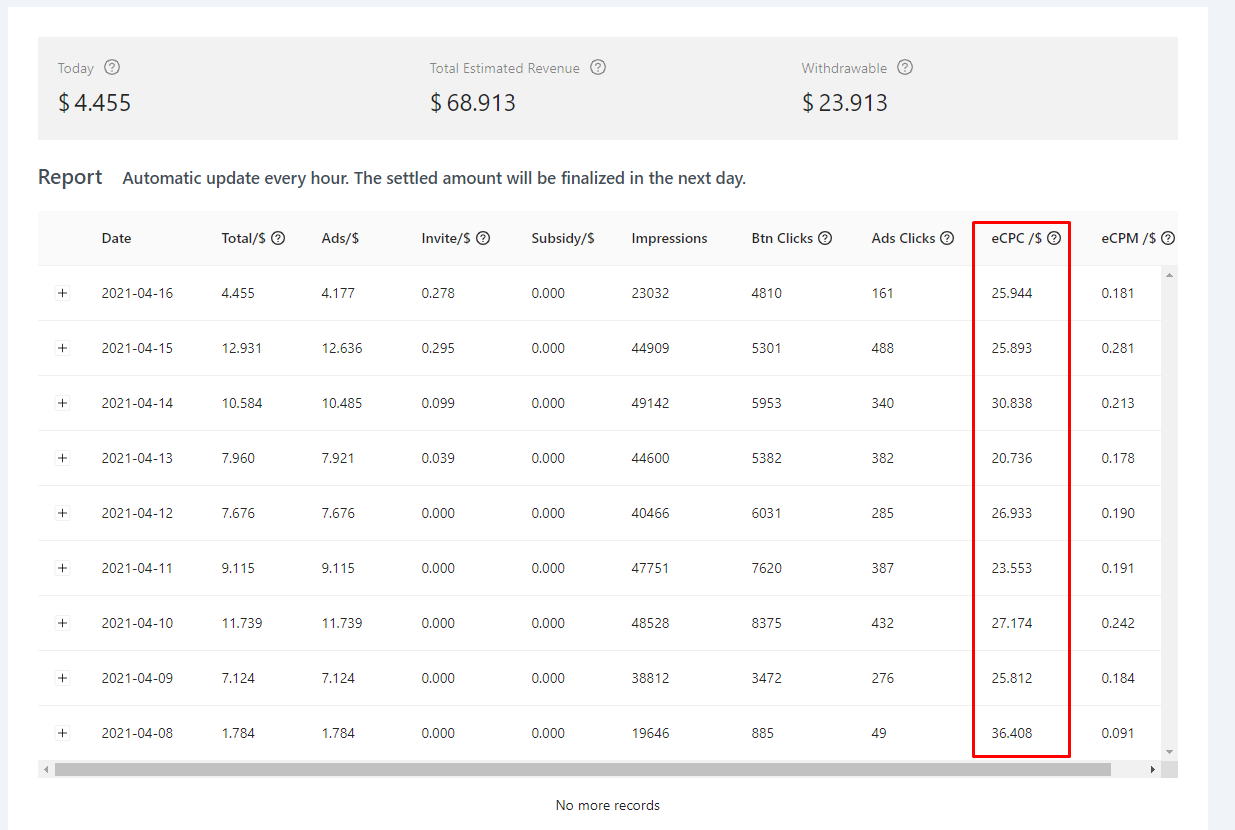
Task: Expand the 2021-04-13 report row
Action: pyautogui.click(x=62, y=458)
